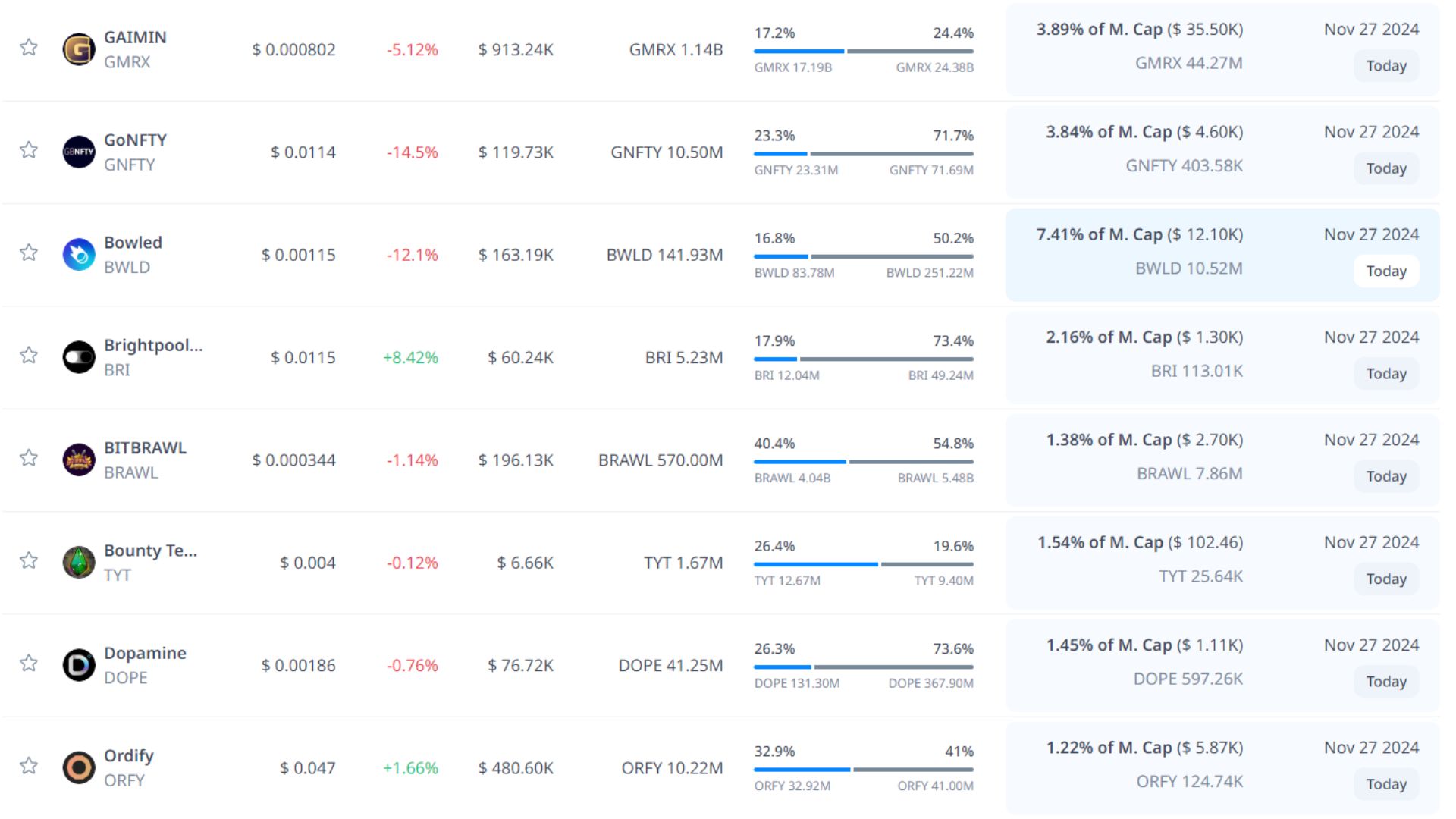
Task: Click the Bowled coin logo icon
Action: pos(78,255)
